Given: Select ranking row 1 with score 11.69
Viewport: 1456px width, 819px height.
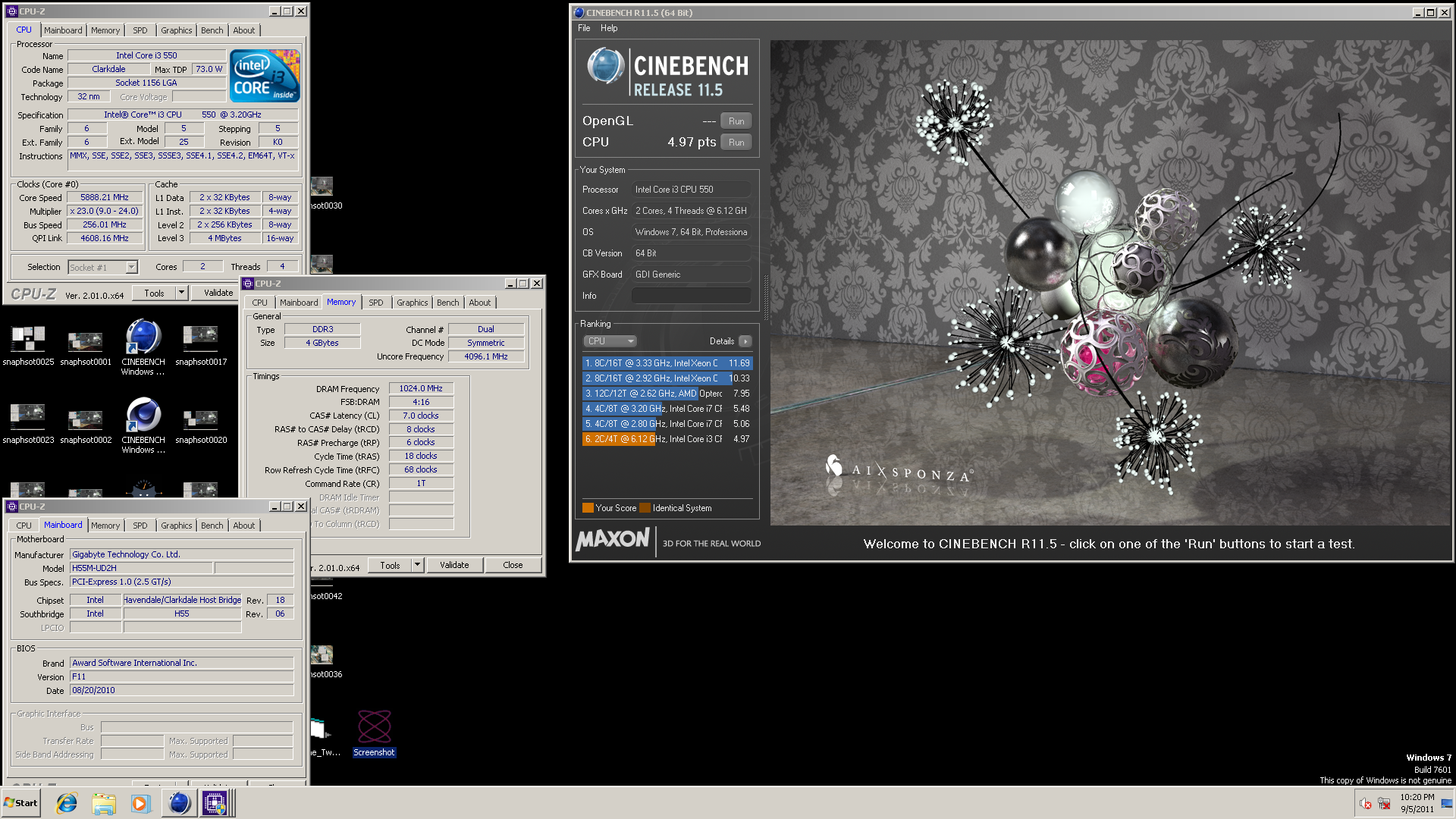Looking at the screenshot, I should pyautogui.click(x=667, y=363).
